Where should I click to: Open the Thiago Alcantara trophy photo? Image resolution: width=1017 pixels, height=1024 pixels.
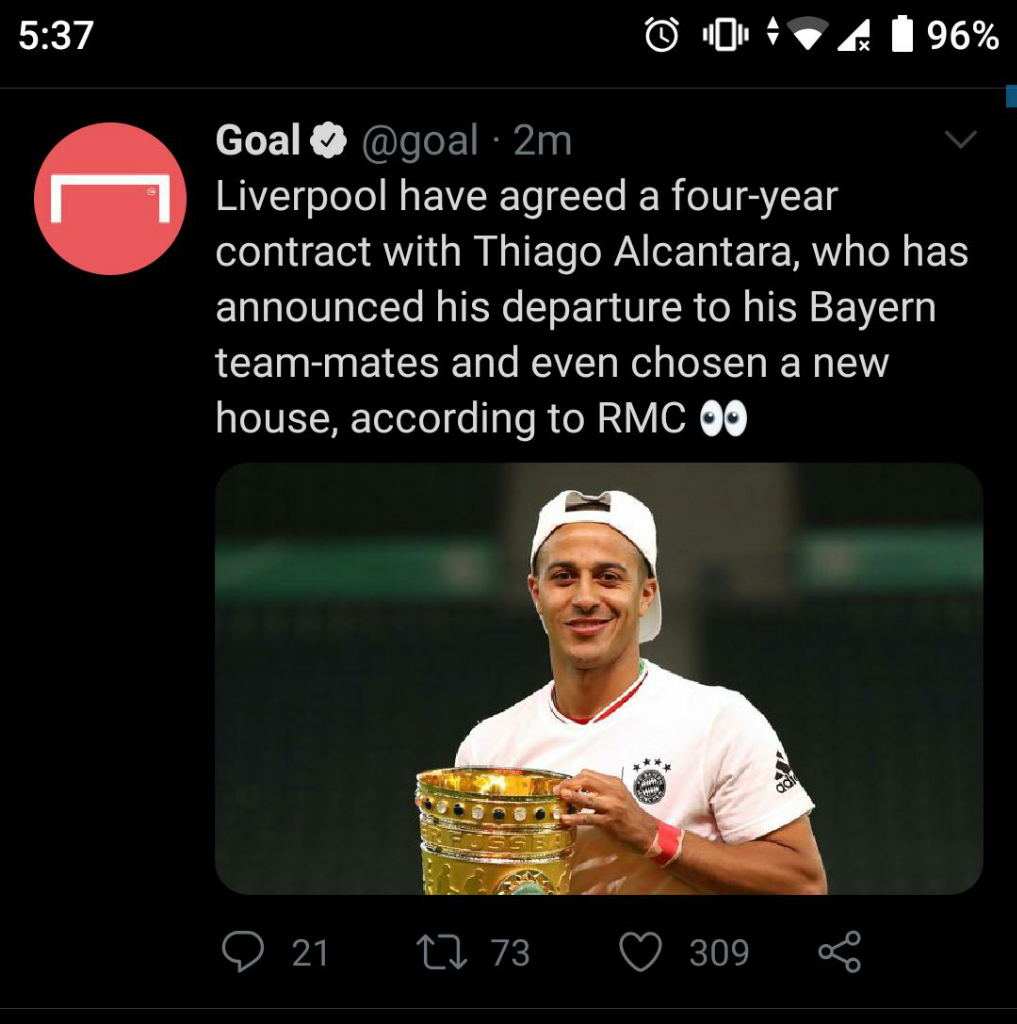tap(598, 678)
